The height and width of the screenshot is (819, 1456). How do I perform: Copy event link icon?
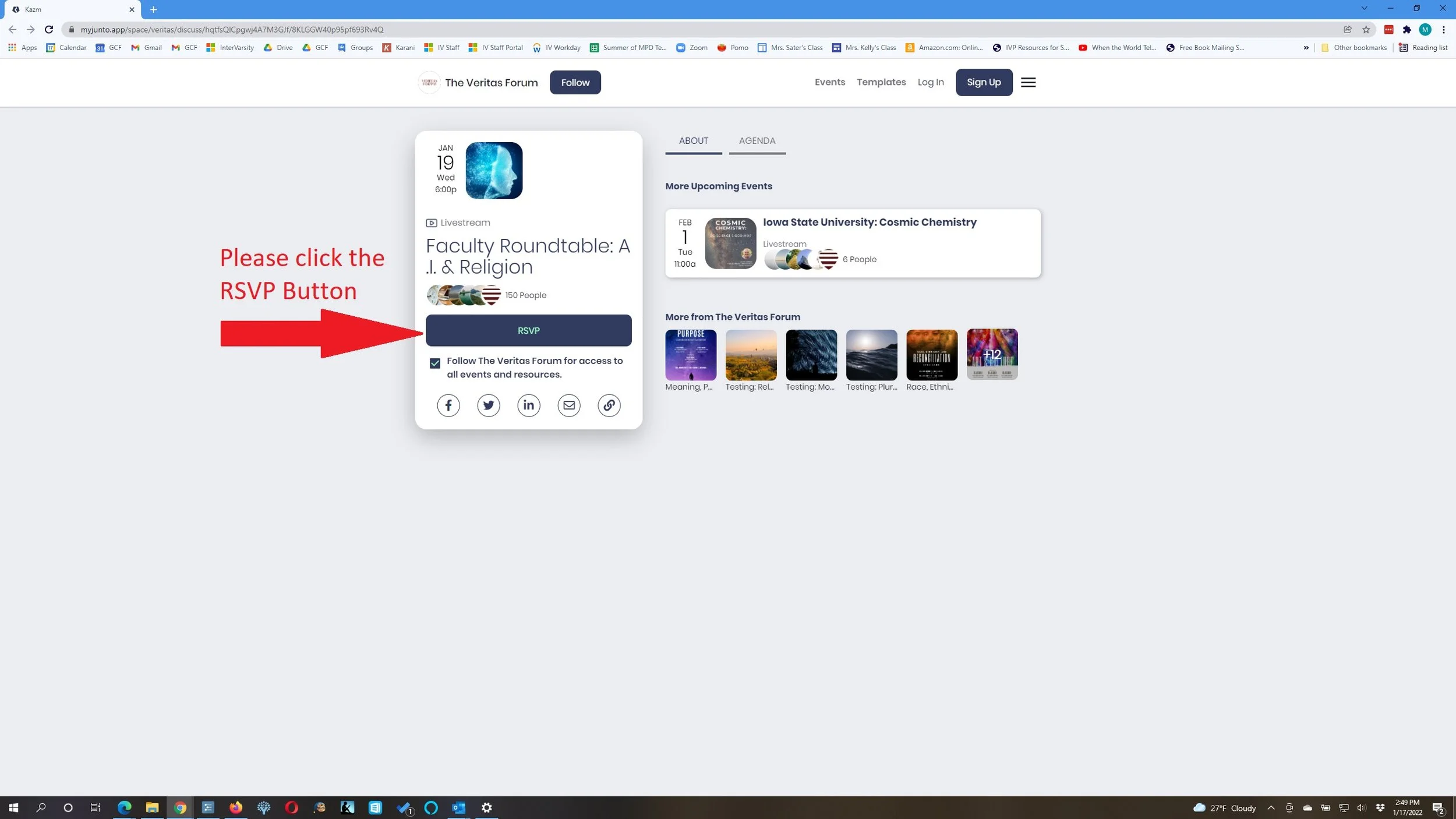(609, 405)
